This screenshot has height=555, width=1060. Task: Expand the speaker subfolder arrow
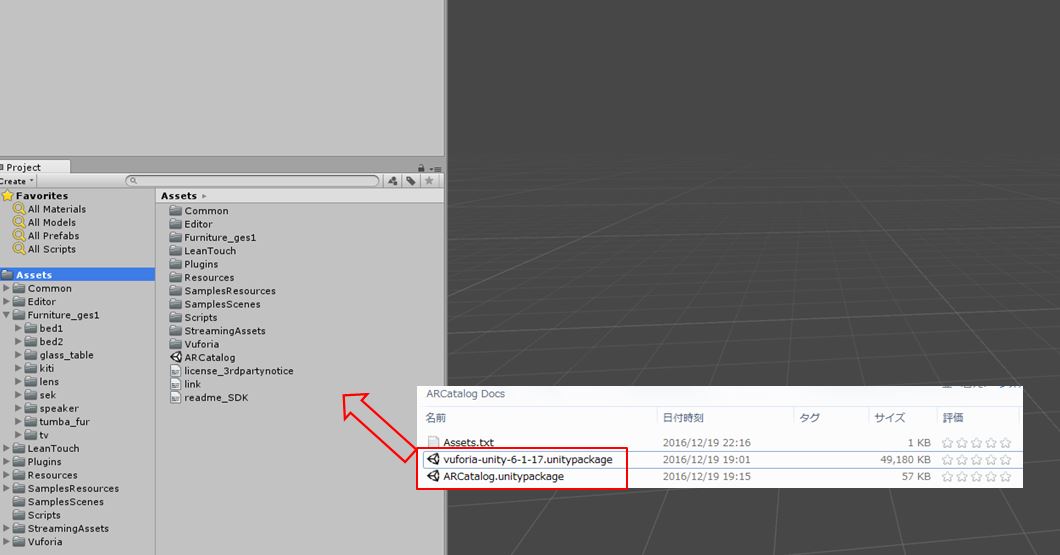(18, 408)
